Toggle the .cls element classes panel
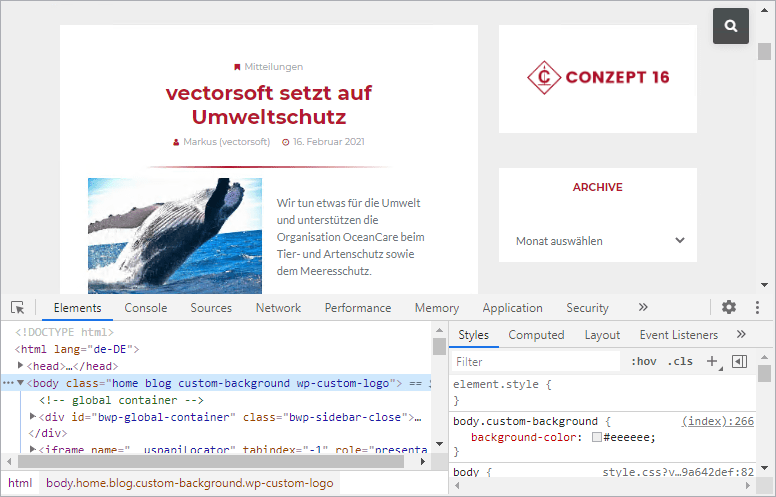Screen dimensions: 776x497 680,362
